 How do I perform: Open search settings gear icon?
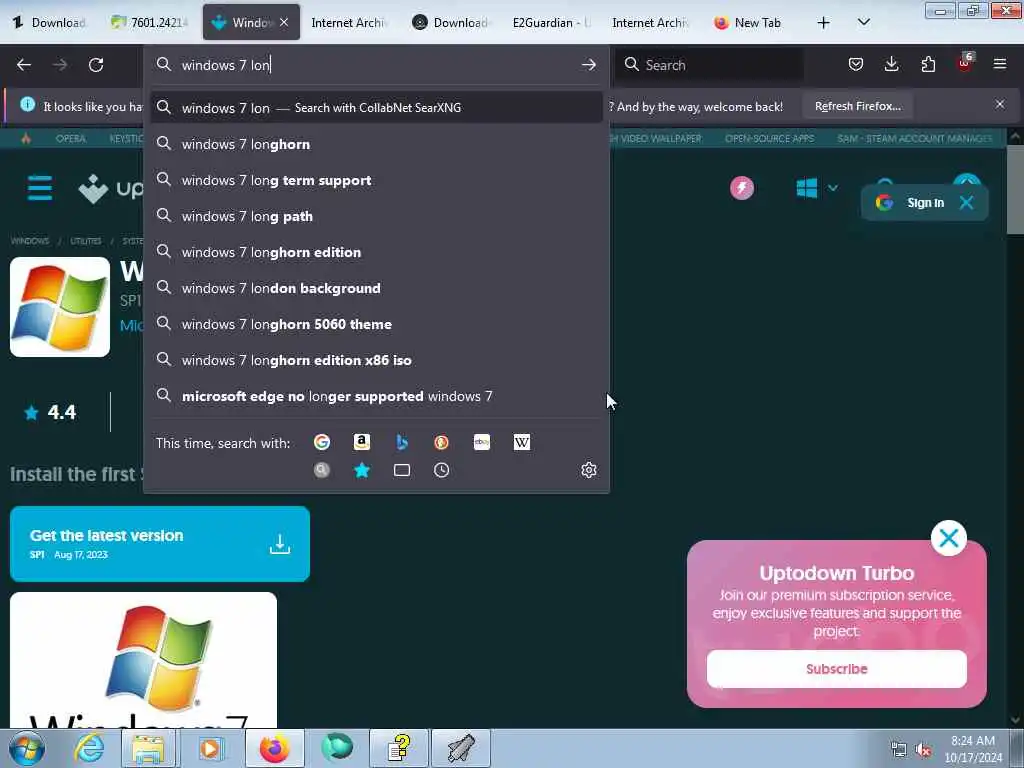[588, 470]
